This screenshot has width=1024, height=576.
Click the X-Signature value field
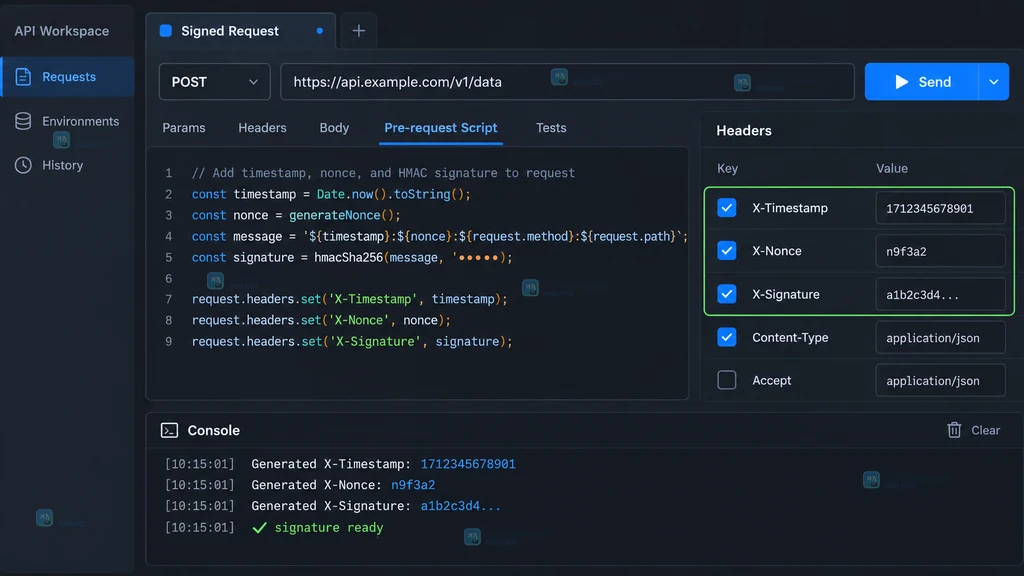940,295
